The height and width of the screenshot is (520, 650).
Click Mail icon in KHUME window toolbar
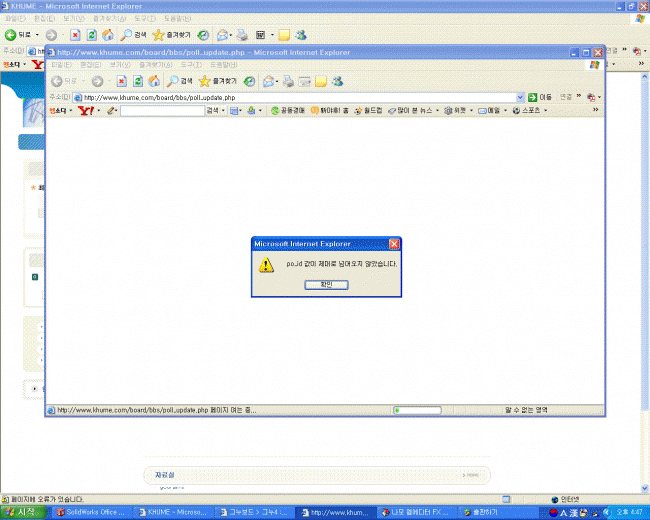tap(223, 35)
